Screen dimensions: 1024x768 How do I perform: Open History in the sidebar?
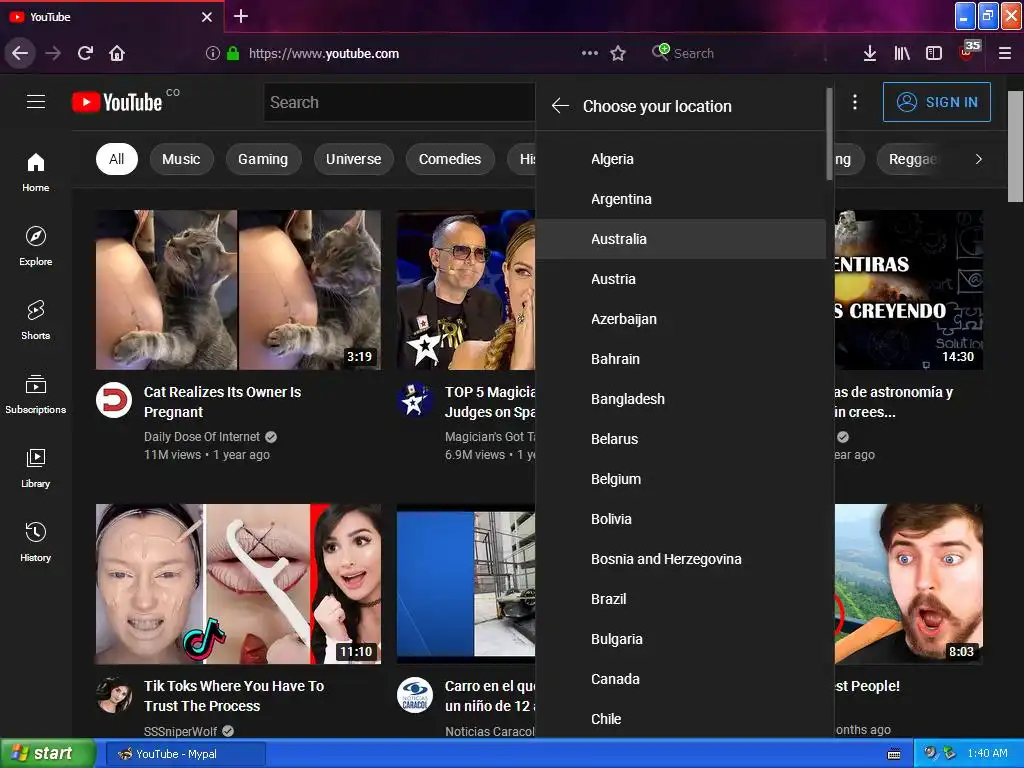click(36, 542)
